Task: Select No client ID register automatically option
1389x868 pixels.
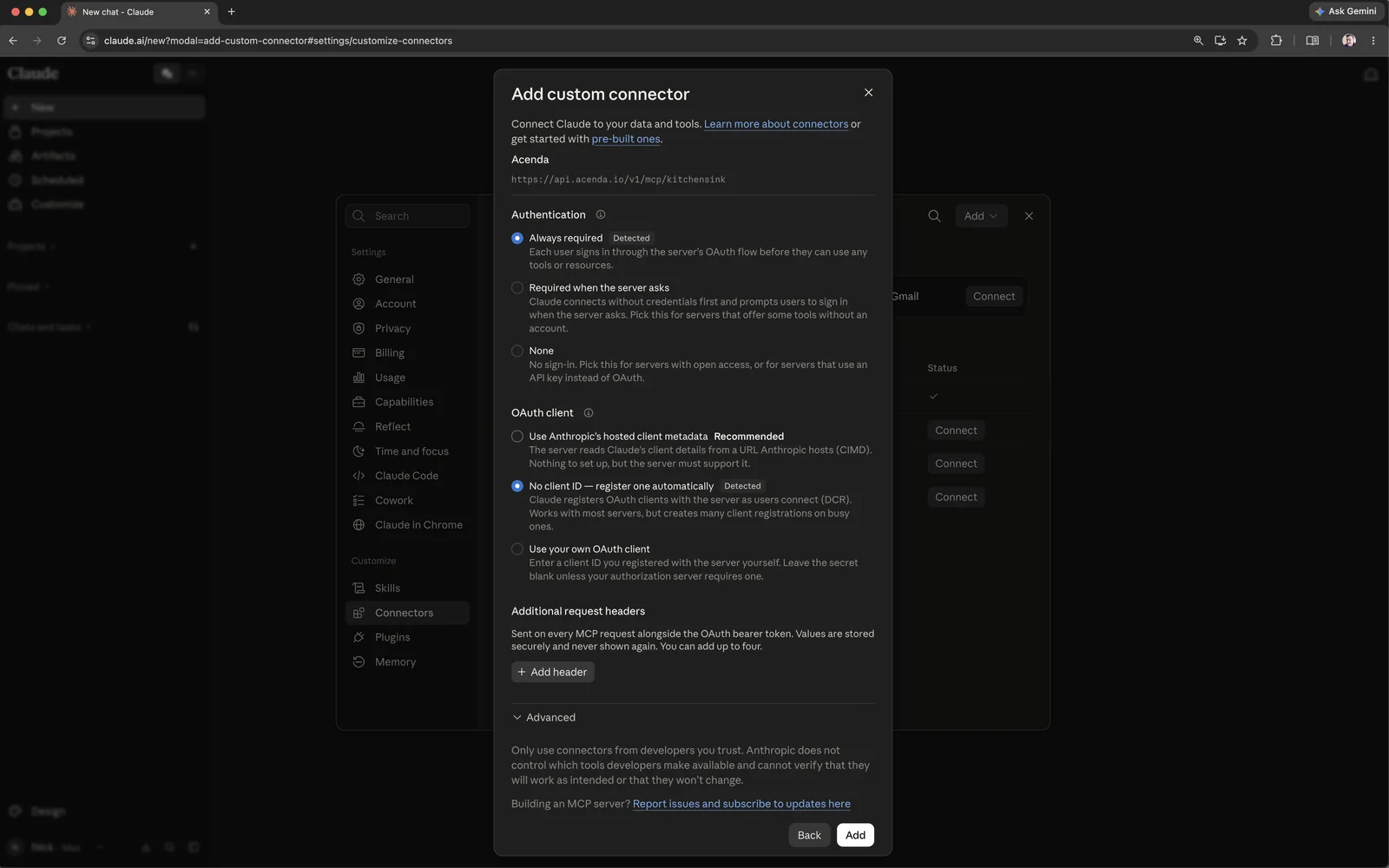Action: (x=517, y=486)
